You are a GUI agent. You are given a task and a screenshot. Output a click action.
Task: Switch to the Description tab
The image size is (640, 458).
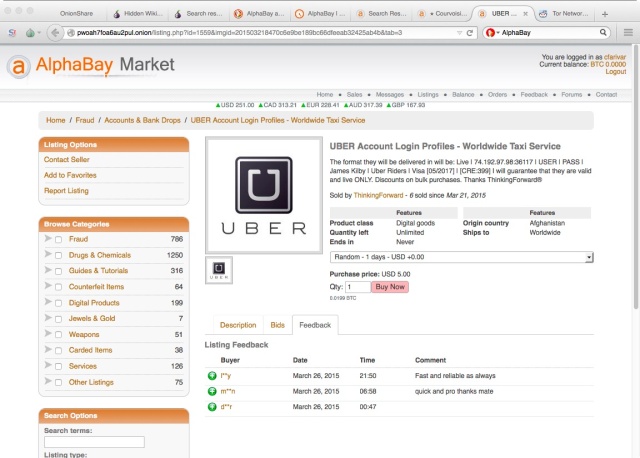tap(238, 325)
